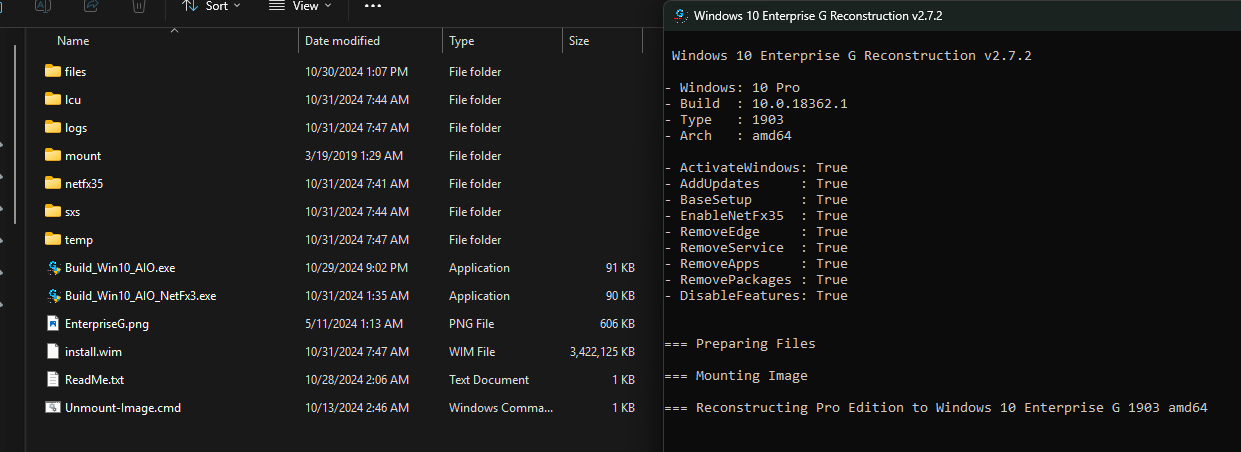Click the files folder icon
1241x452 pixels.
tap(53, 72)
